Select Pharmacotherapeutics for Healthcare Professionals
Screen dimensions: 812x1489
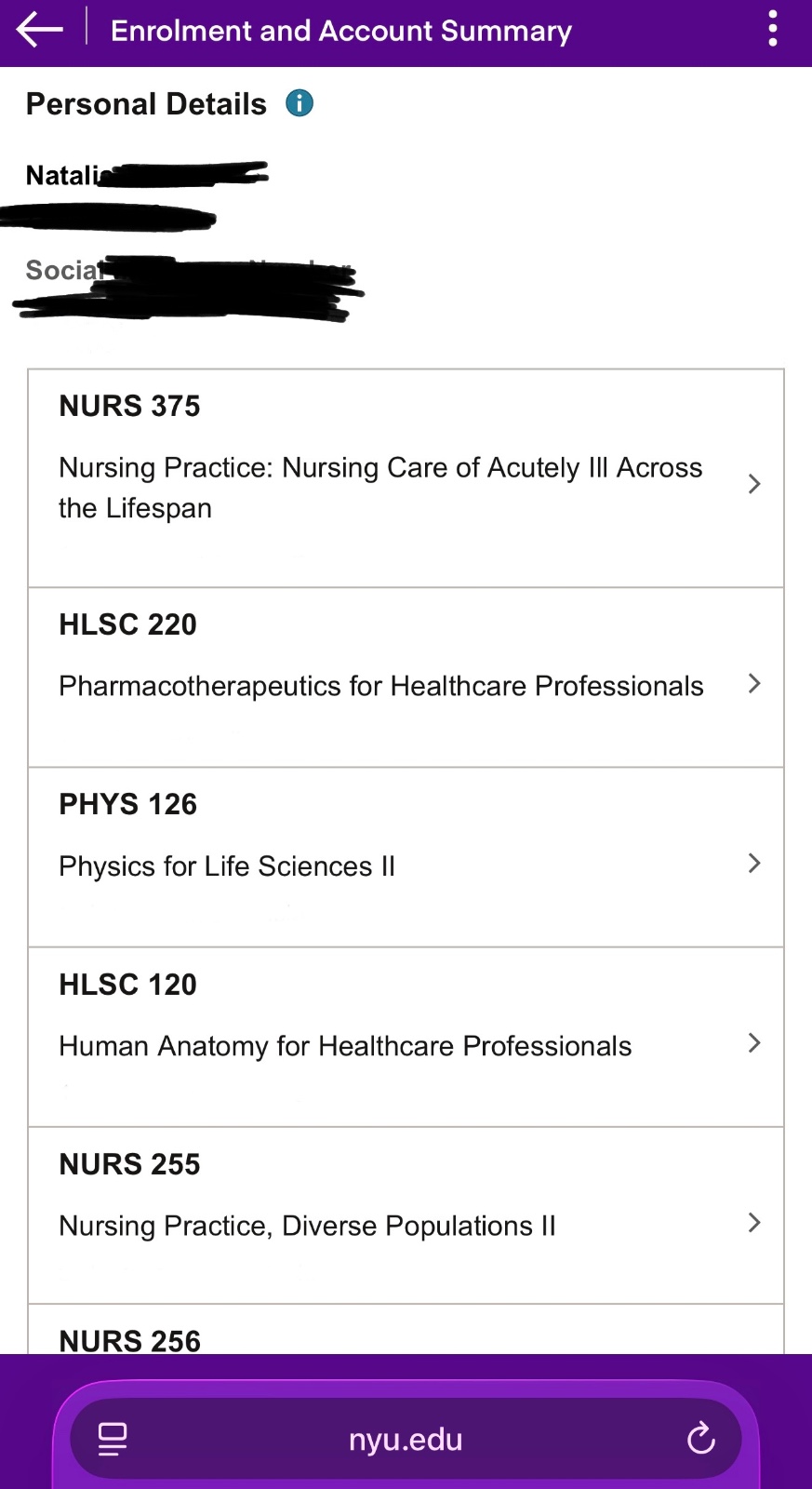(x=380, y=686)
